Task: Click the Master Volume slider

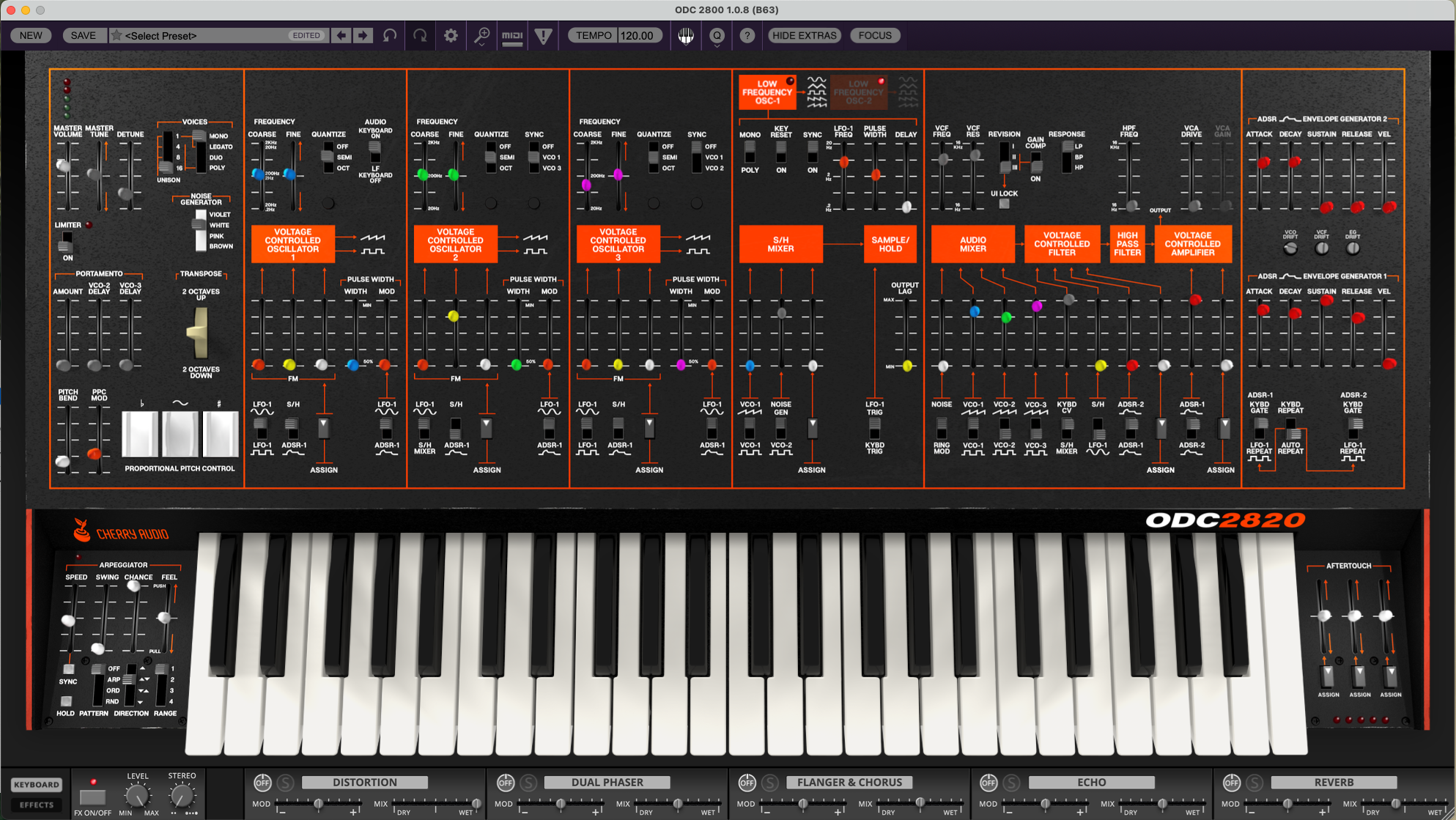Action: pyautogui.click(x=64, y=166)
